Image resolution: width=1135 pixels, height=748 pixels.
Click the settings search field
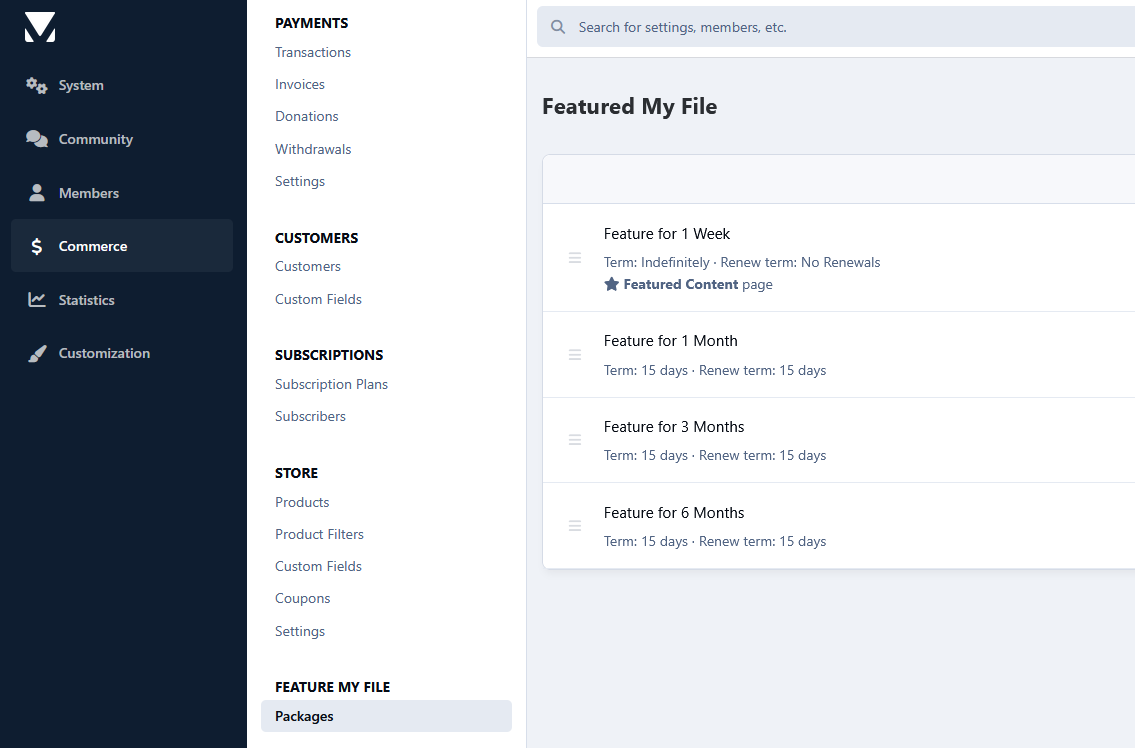pos(836,28)
